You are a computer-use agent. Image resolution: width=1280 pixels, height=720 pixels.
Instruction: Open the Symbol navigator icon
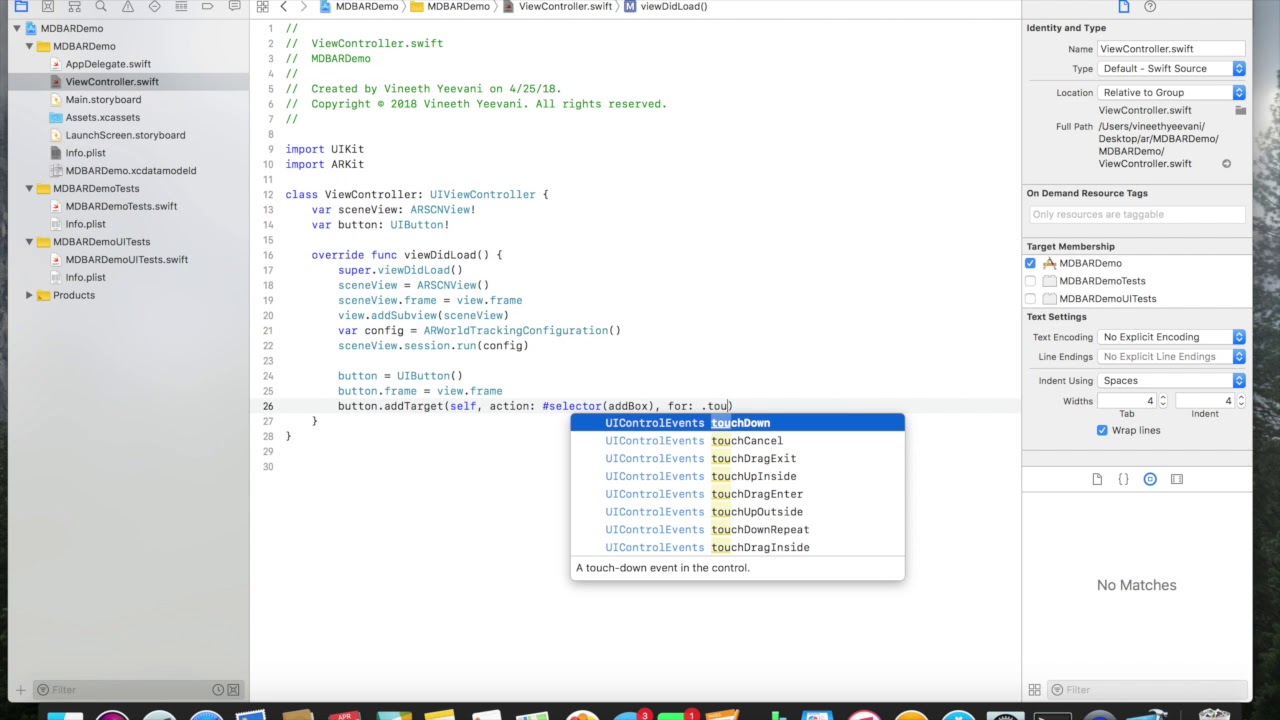pos(74,6)
